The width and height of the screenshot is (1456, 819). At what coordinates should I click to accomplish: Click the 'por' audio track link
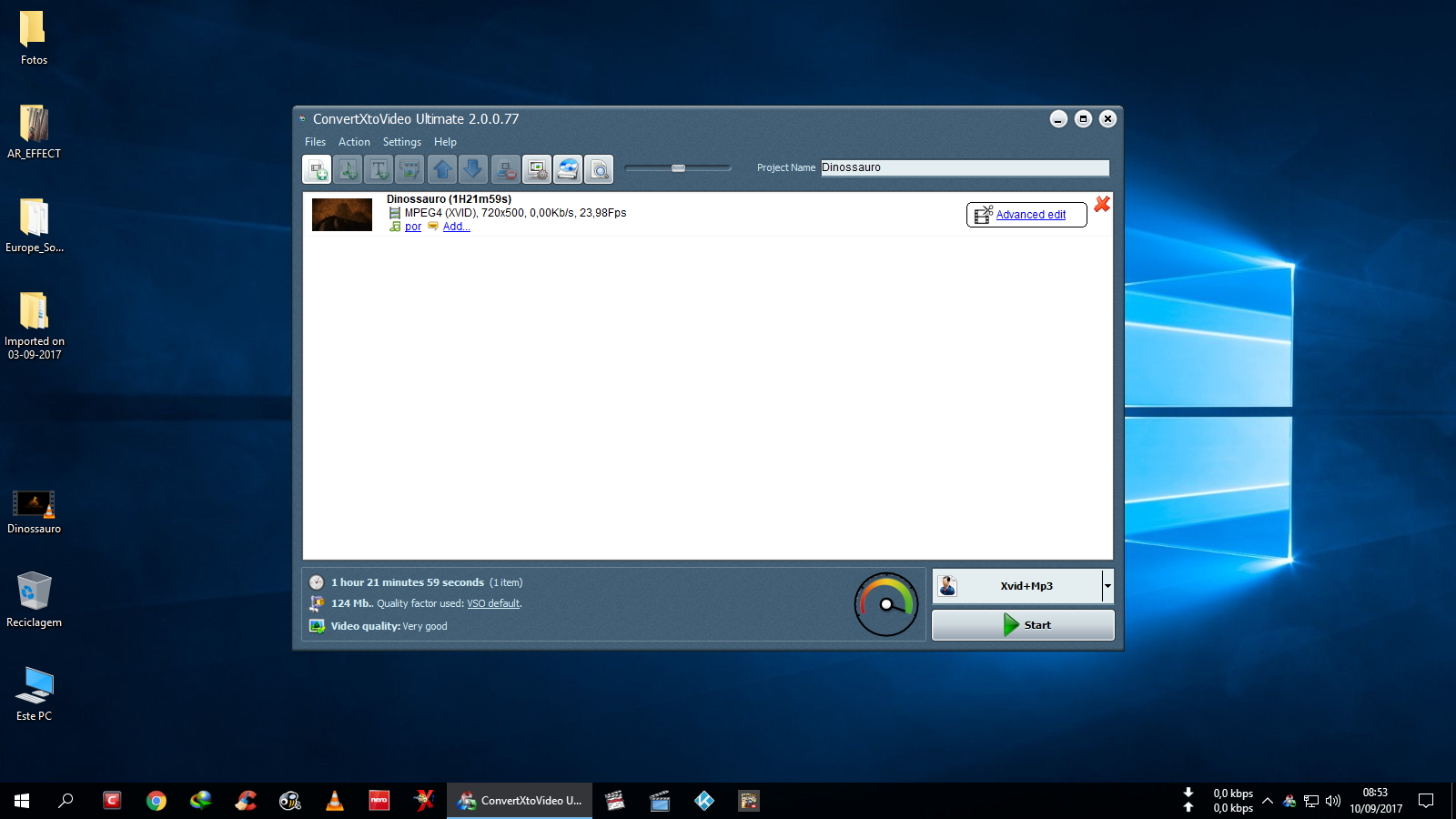click(413, 227)
